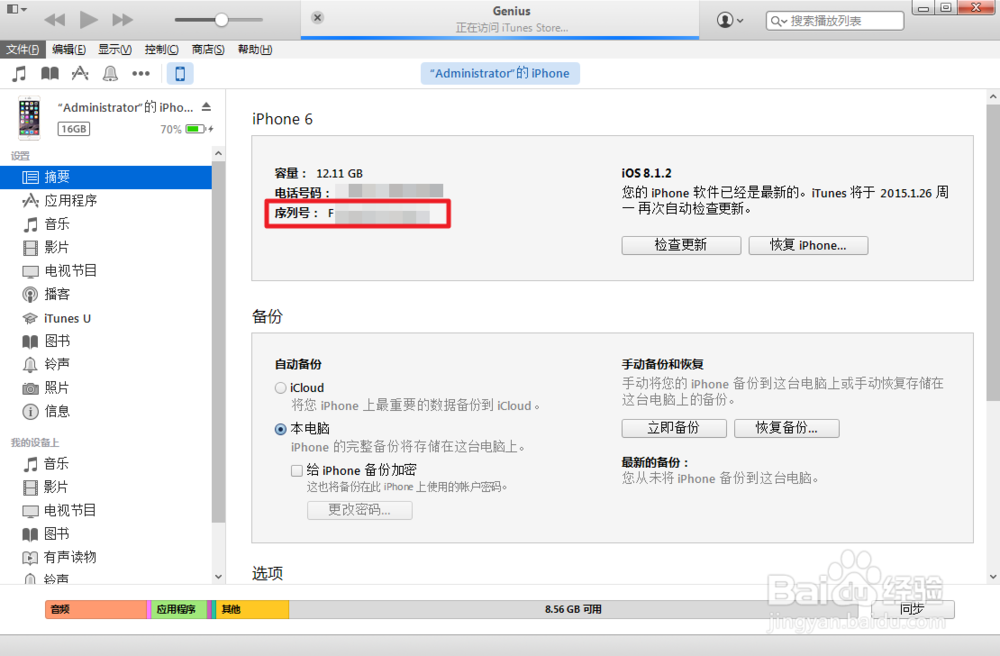Open the App Store media icon

[x=79, y=73]
